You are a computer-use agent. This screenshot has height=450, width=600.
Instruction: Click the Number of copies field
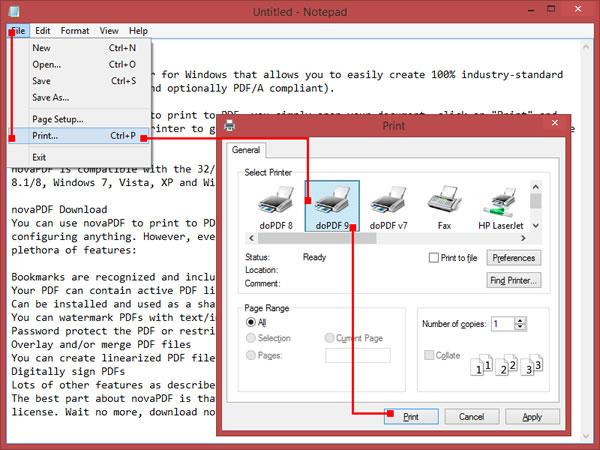click(x=503, y=324)
